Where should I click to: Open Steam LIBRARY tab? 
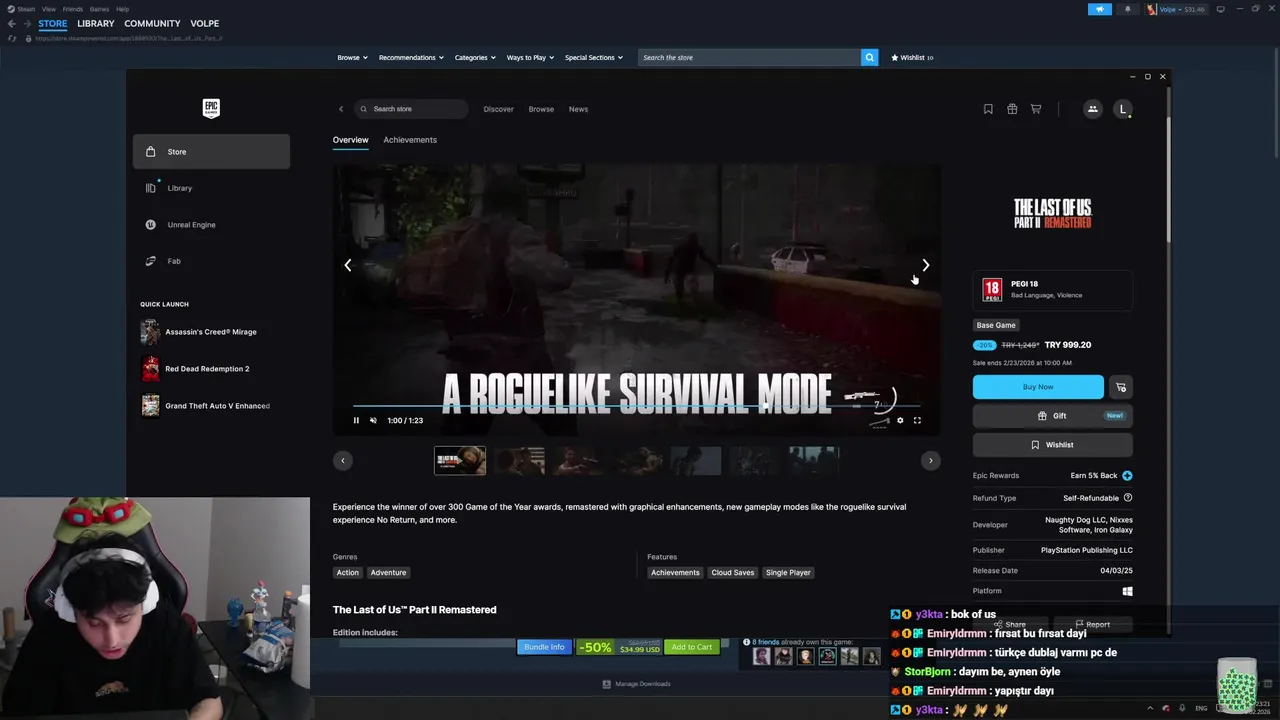coord(96,23)
